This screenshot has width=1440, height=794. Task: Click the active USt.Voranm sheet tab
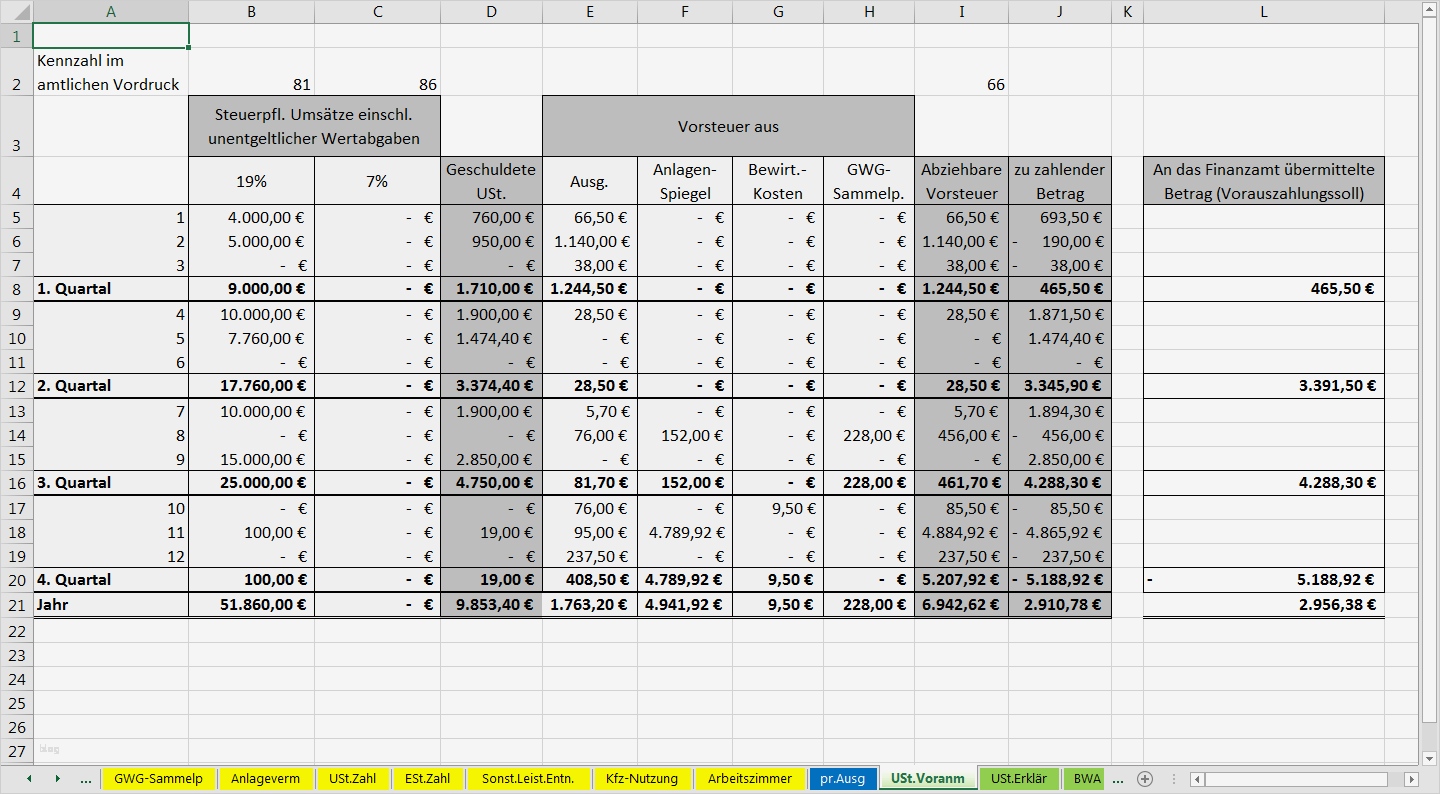point(928,779)
